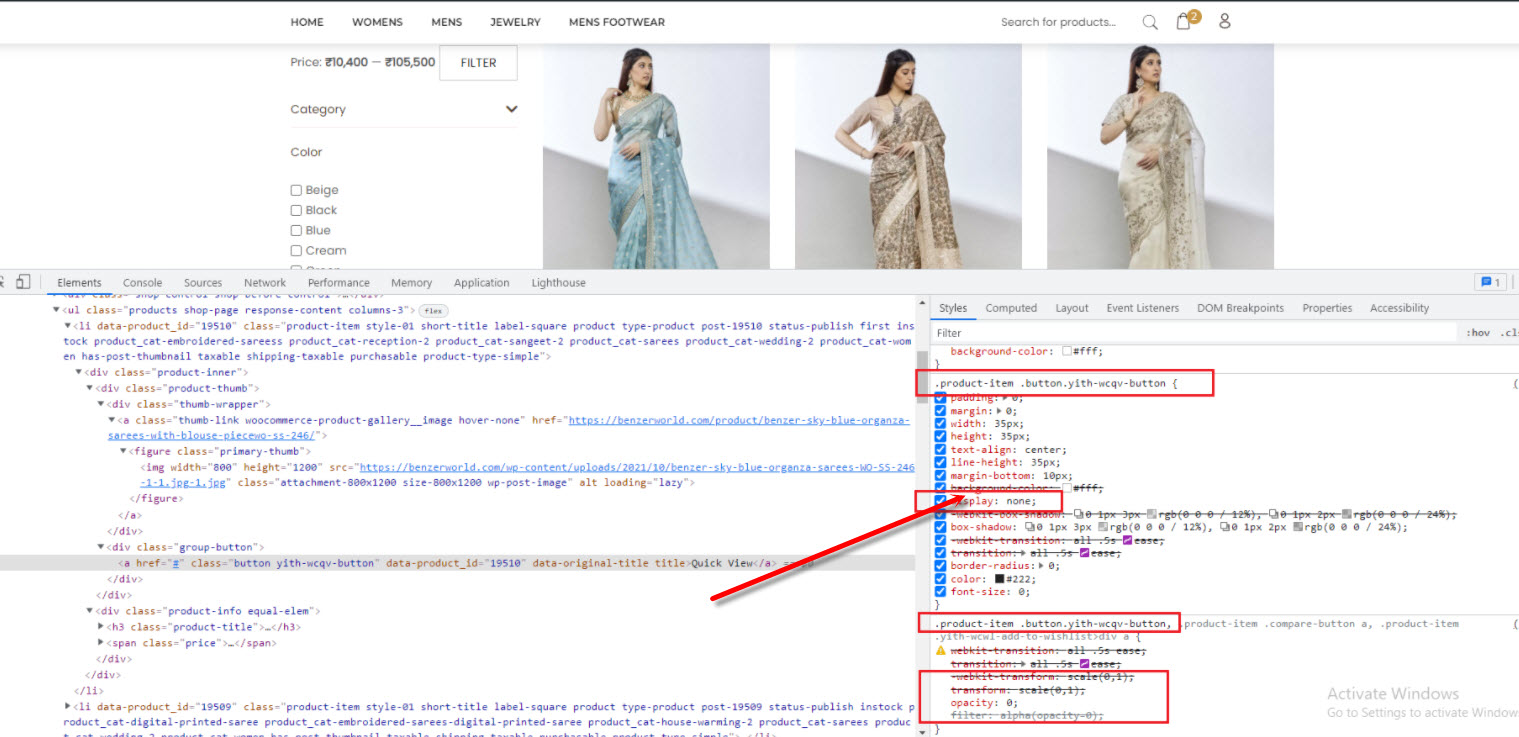Go to the HOME menu link

coord(307,22)
